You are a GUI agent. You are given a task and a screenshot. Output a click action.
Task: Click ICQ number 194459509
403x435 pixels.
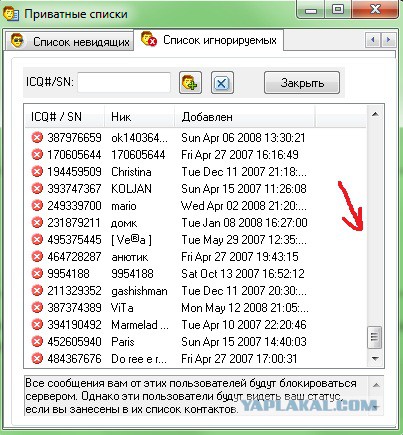(x=74, y=172)
